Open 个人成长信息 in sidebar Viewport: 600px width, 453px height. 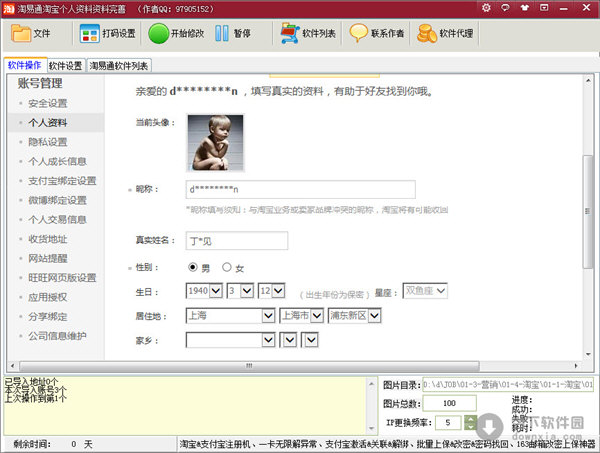point(57,161)
